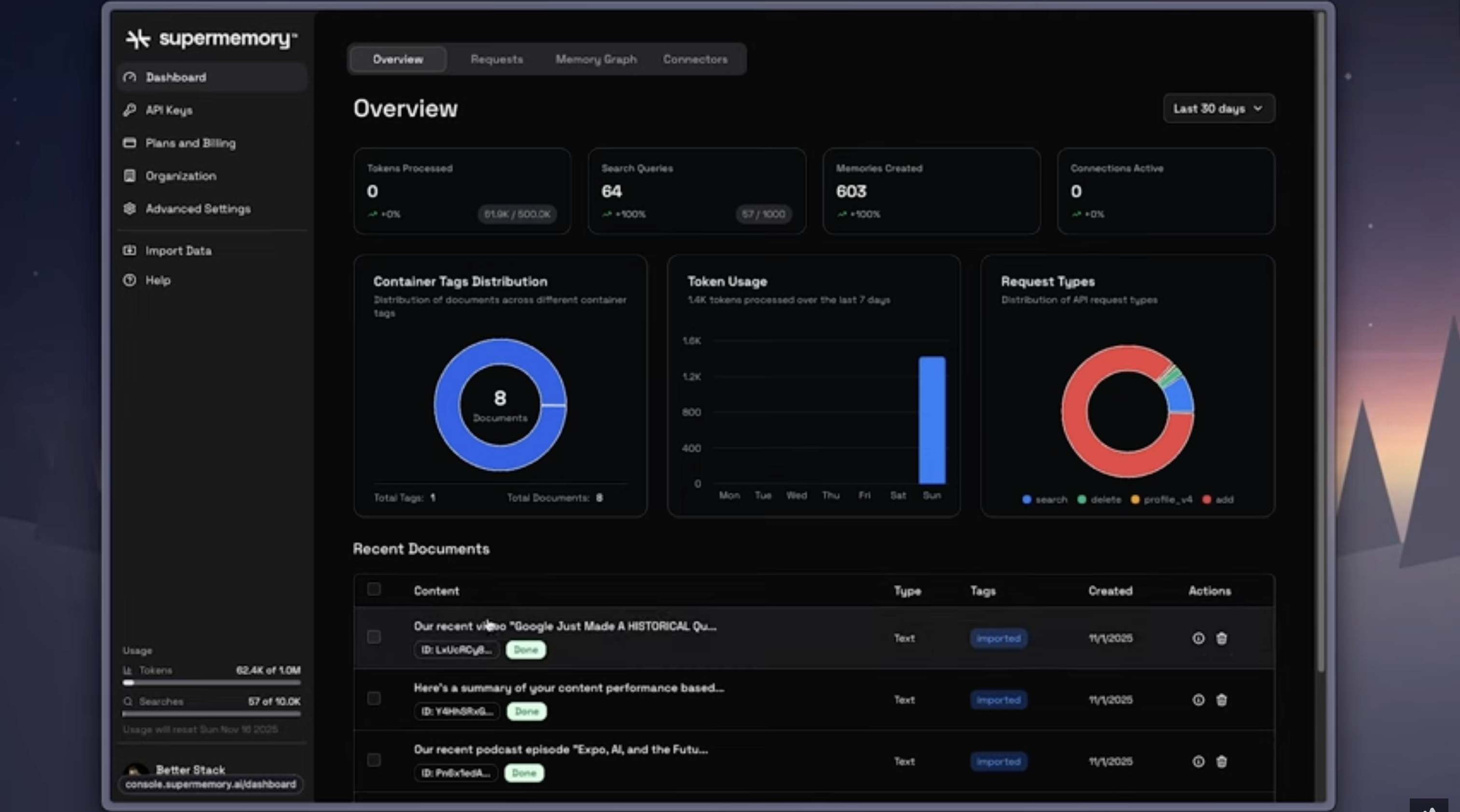Open Advanced Settings
This screenshot has width=1460, height=812.
coord(197,209)
